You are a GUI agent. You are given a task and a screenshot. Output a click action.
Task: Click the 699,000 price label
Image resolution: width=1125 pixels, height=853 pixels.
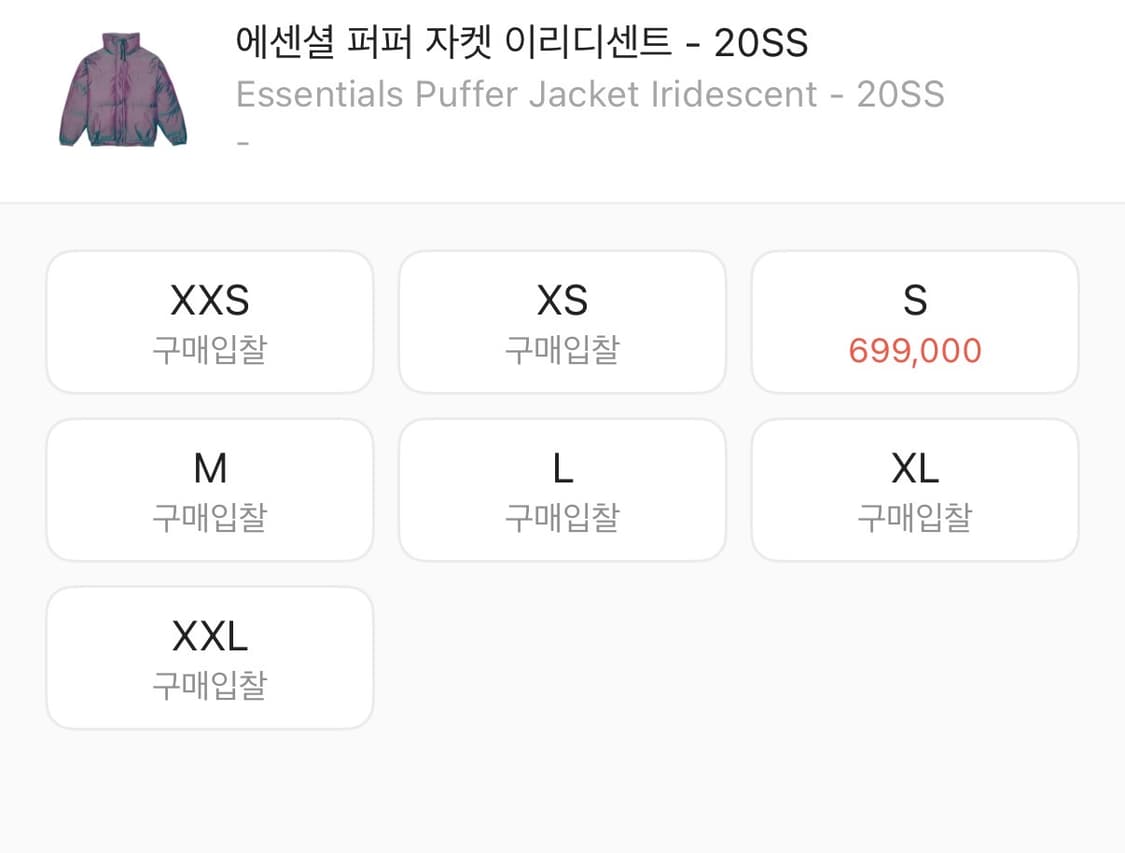(915, 350)
